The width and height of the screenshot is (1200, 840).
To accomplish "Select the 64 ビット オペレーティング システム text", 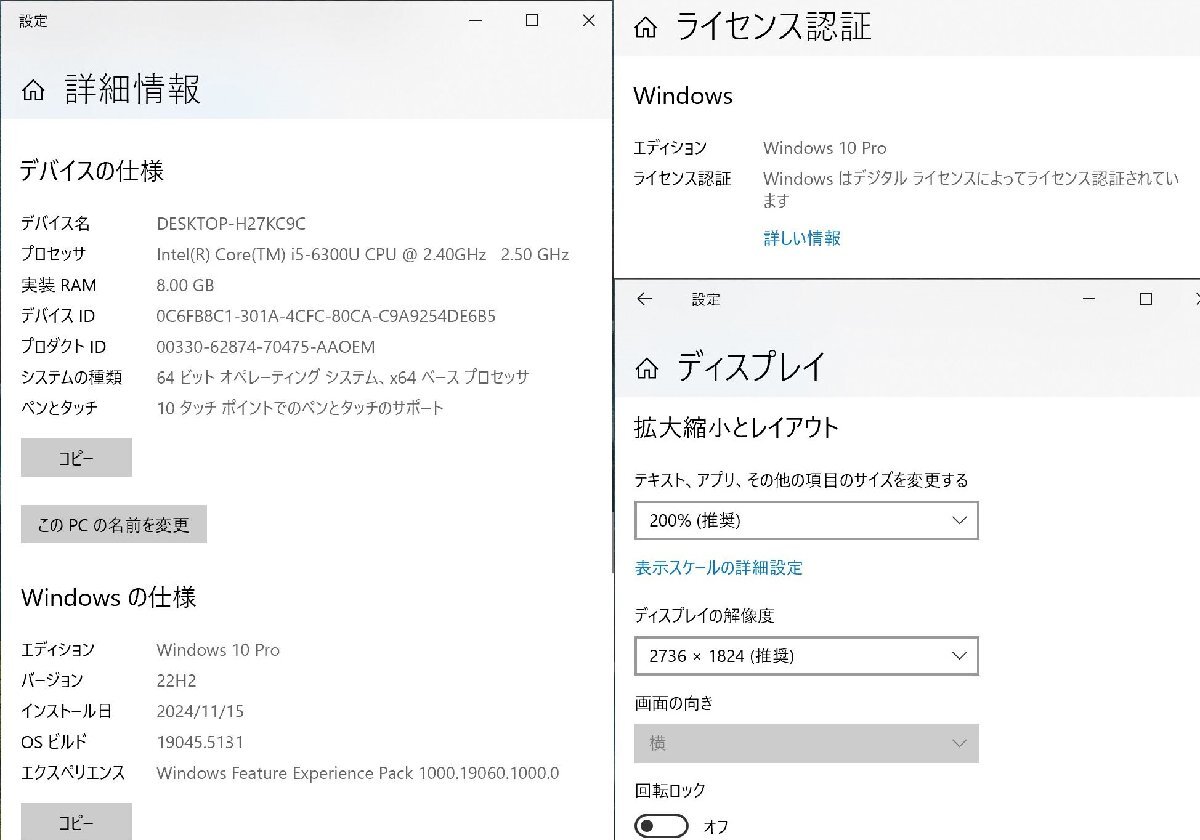I will point(342,377).
